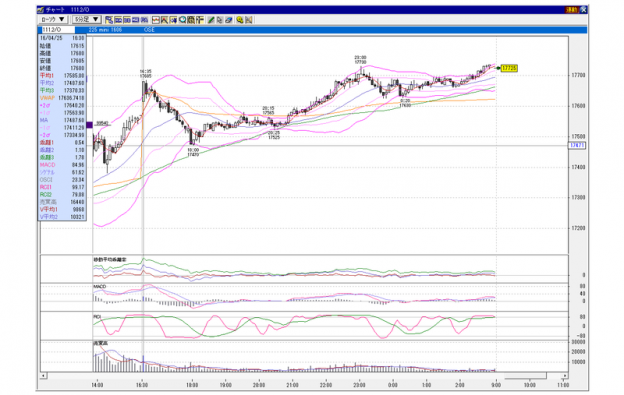Click the yellow 17725 current price label
The image size is (624, 395).
[x=509, y=68]
